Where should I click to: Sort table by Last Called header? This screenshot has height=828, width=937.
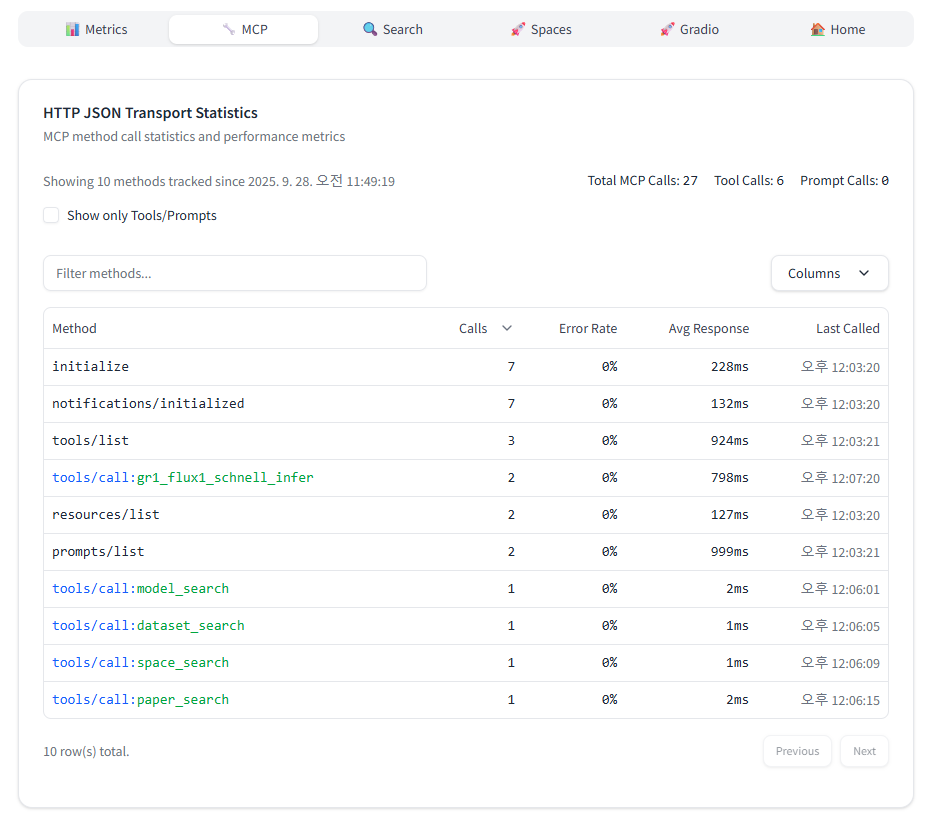point(847,329)
